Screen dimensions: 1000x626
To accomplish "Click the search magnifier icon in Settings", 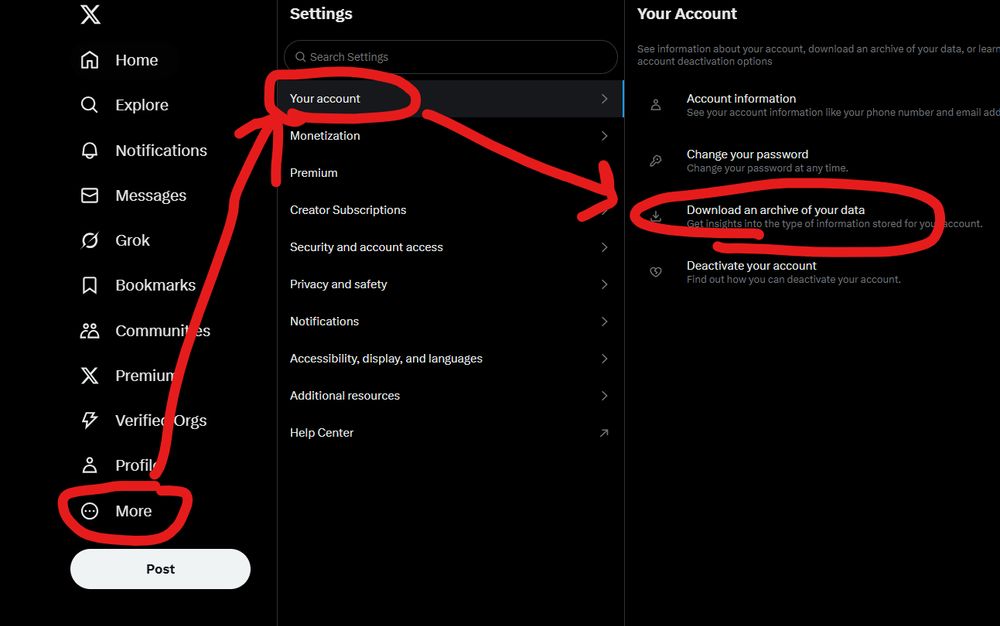I will 300,57.
